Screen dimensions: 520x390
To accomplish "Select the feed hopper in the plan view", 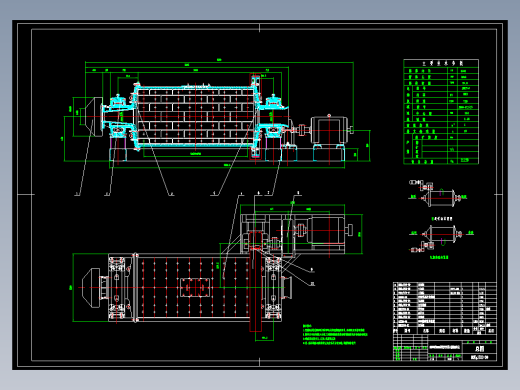I will click(x=91, y=287).
